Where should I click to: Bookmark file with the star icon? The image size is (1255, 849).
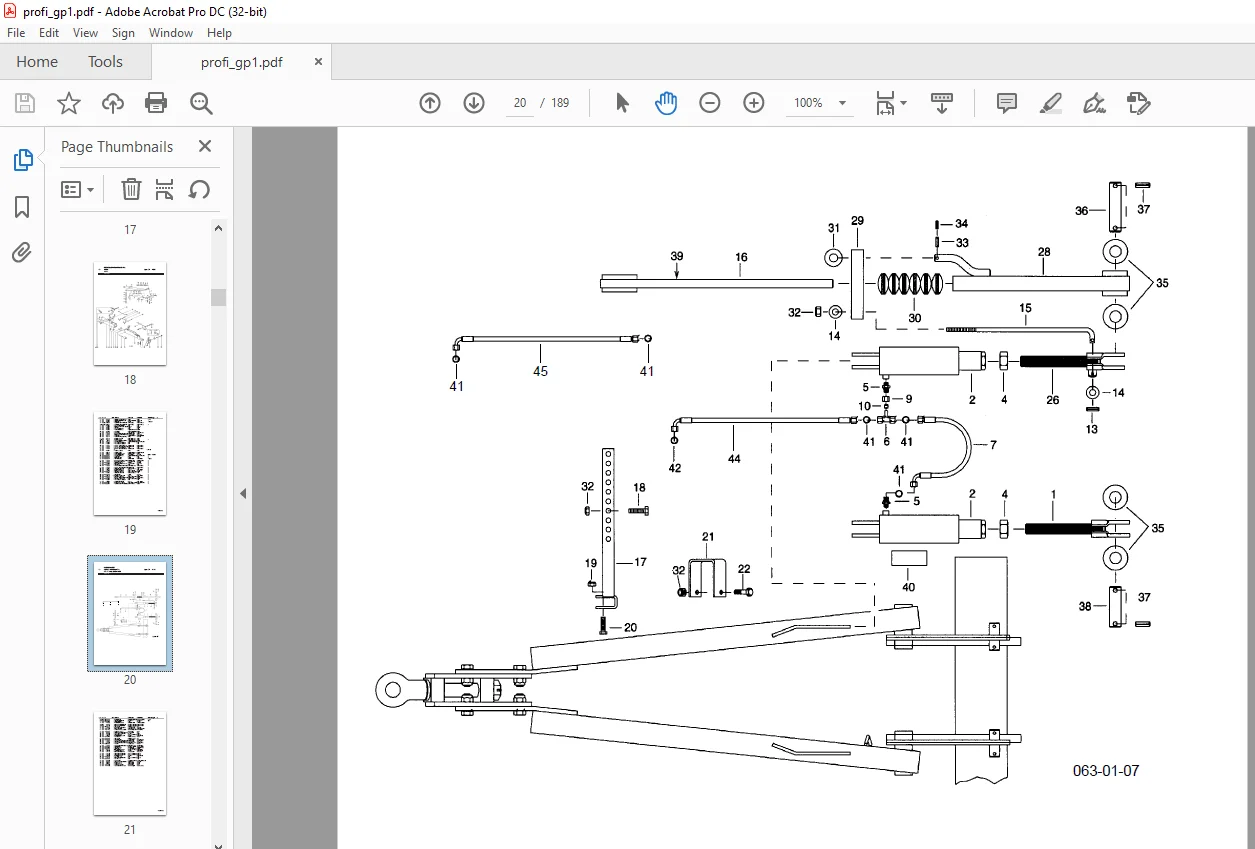tap(68, 103)
